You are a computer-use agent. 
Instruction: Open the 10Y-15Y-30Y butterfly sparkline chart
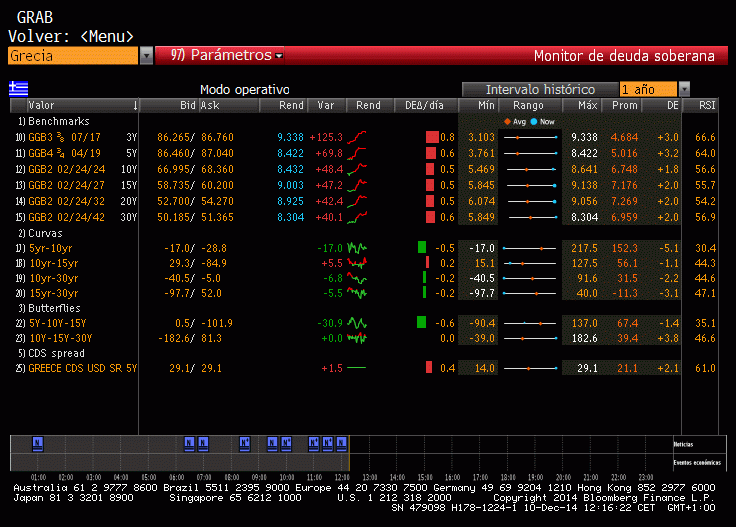357,338
